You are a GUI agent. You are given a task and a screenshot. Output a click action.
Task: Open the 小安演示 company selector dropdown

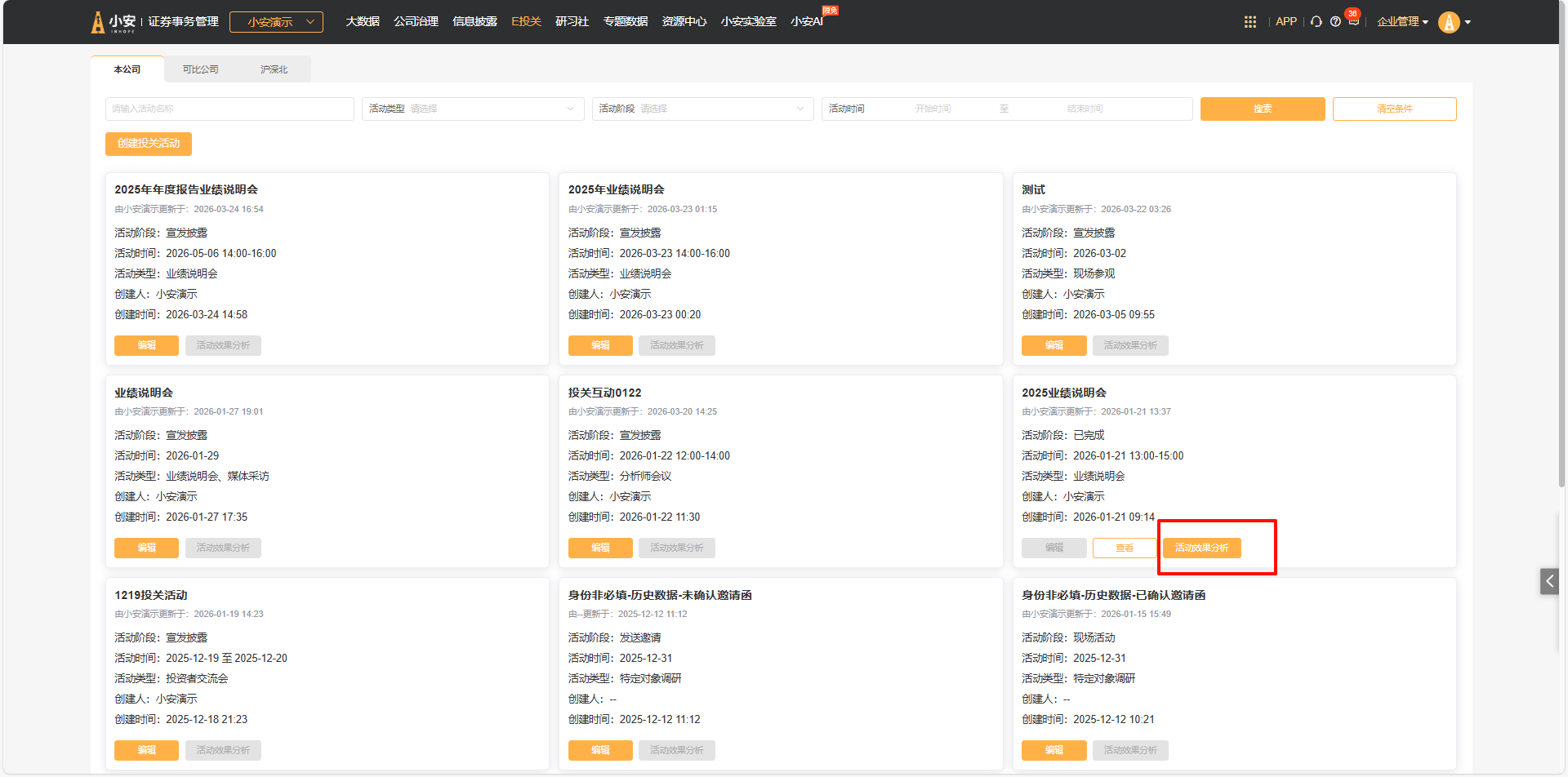(276, 22)
